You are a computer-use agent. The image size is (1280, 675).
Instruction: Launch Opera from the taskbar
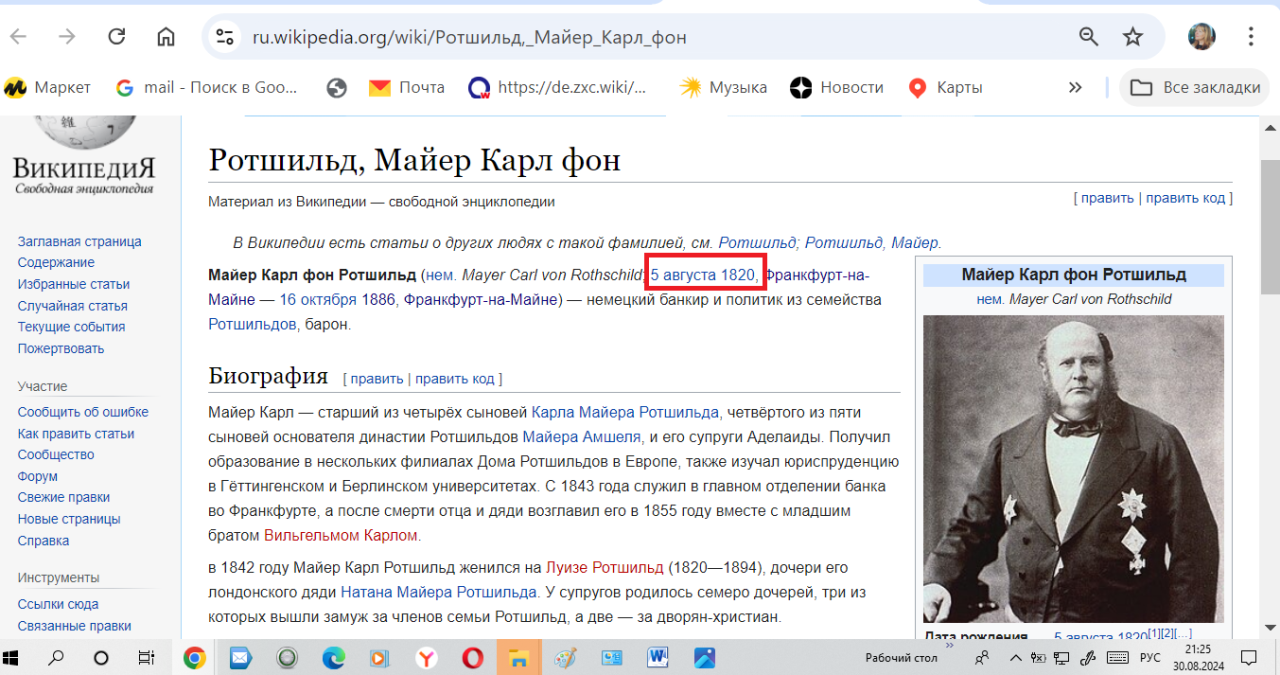(x=472, y=658)
